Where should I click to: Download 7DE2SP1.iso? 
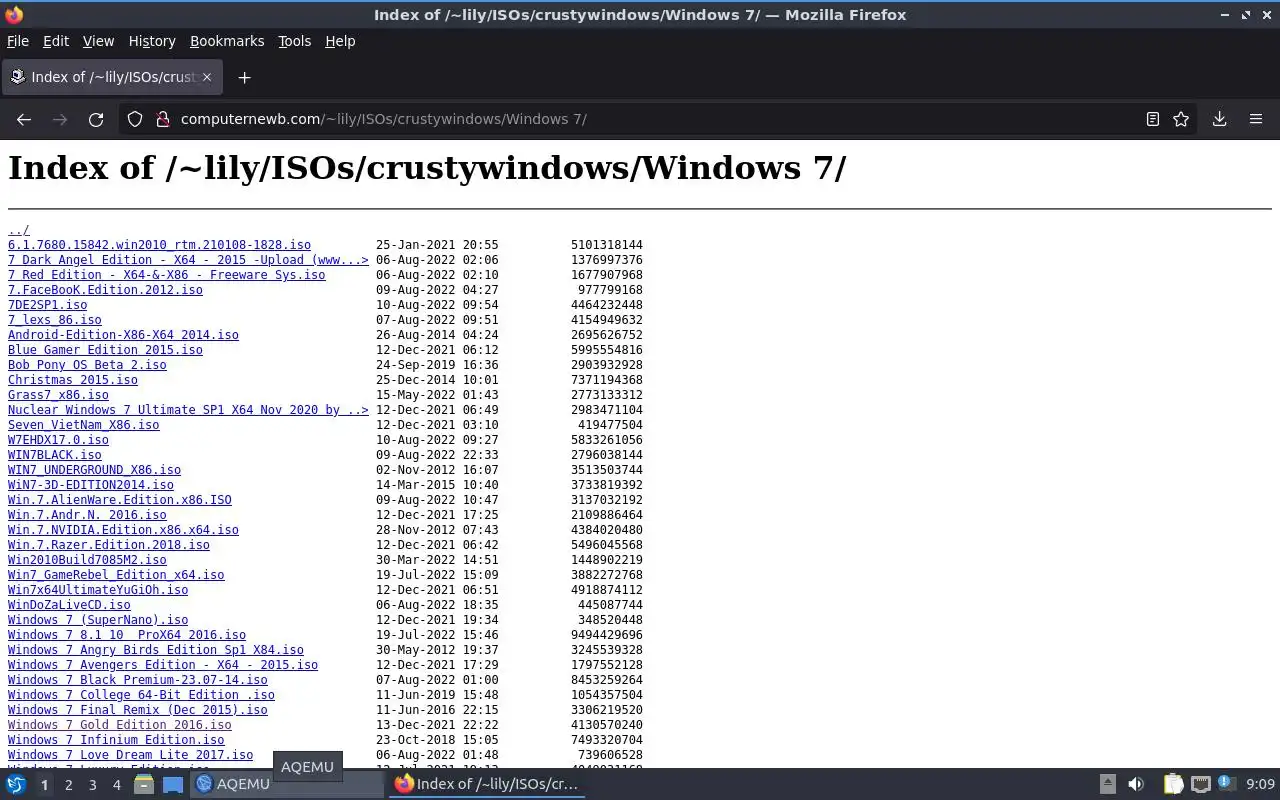[x=47, y=305]
